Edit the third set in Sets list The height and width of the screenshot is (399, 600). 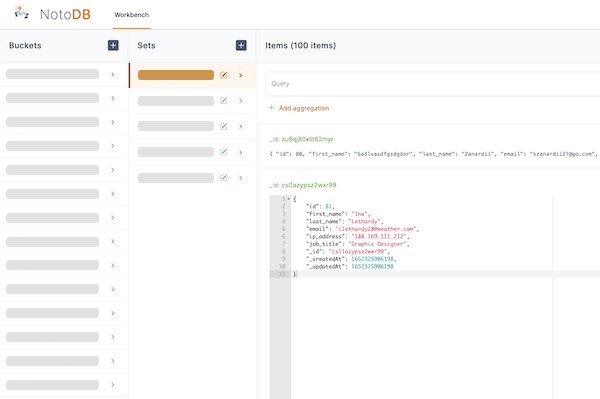224,126
